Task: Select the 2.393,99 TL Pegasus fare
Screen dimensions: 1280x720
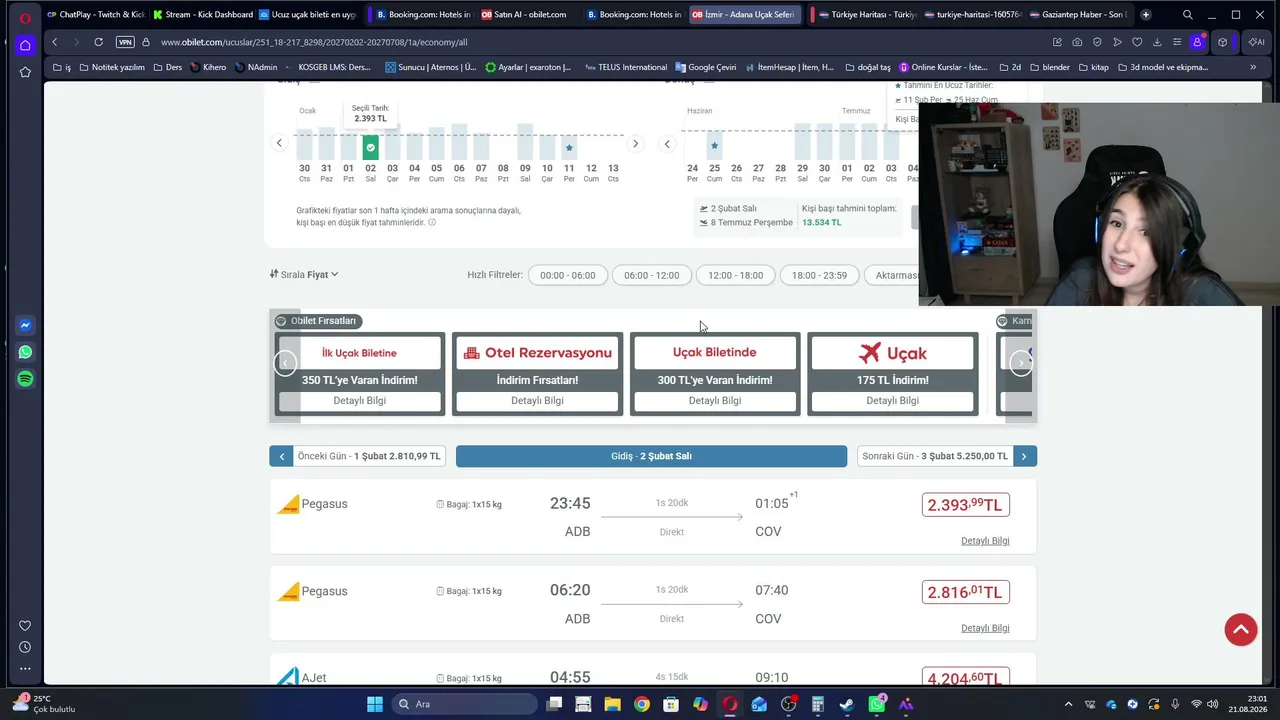Action: [965, 505]
